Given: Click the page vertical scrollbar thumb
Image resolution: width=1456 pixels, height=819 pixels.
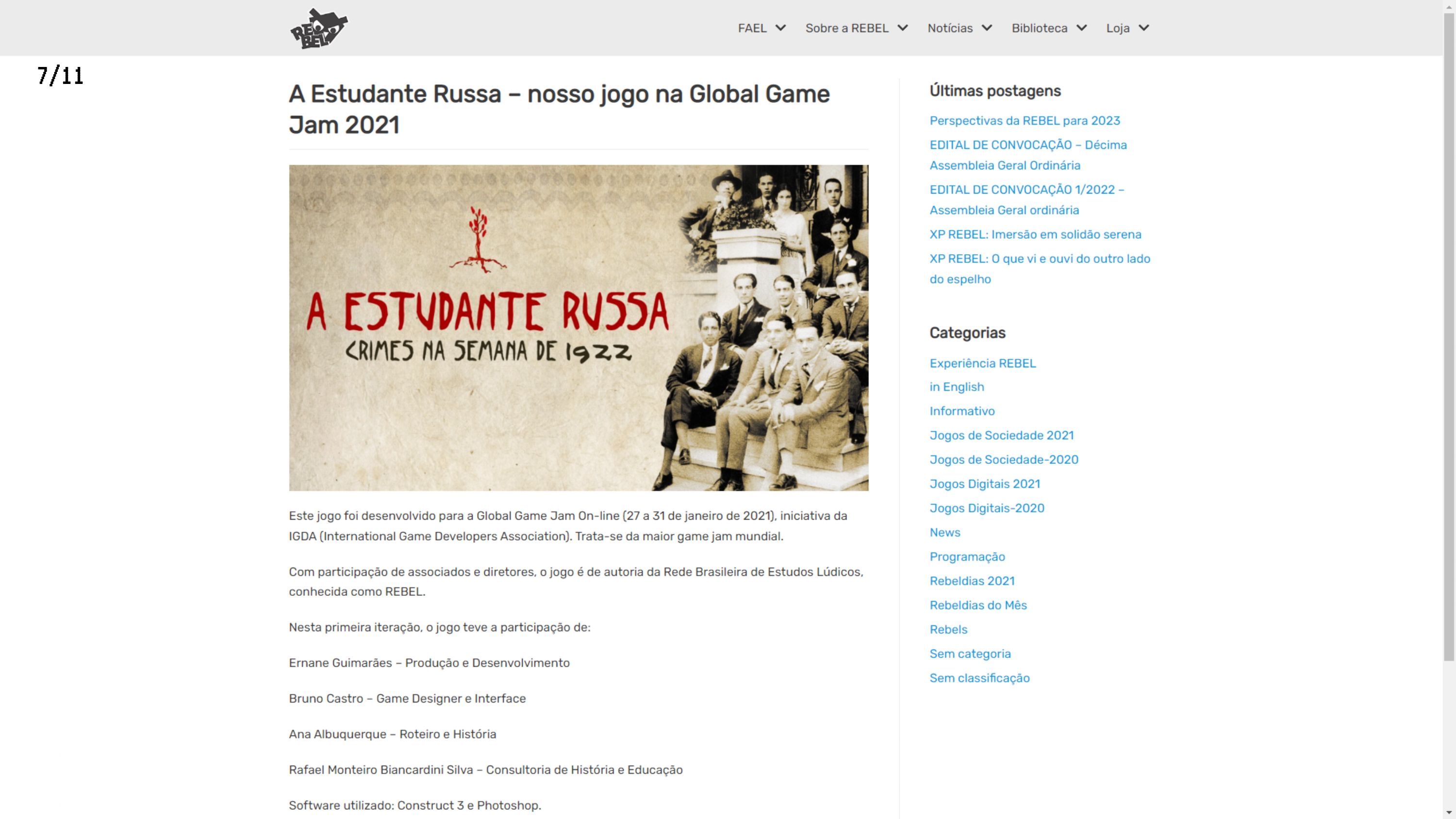Looking at the screenshot, I should click(1449, 336).
